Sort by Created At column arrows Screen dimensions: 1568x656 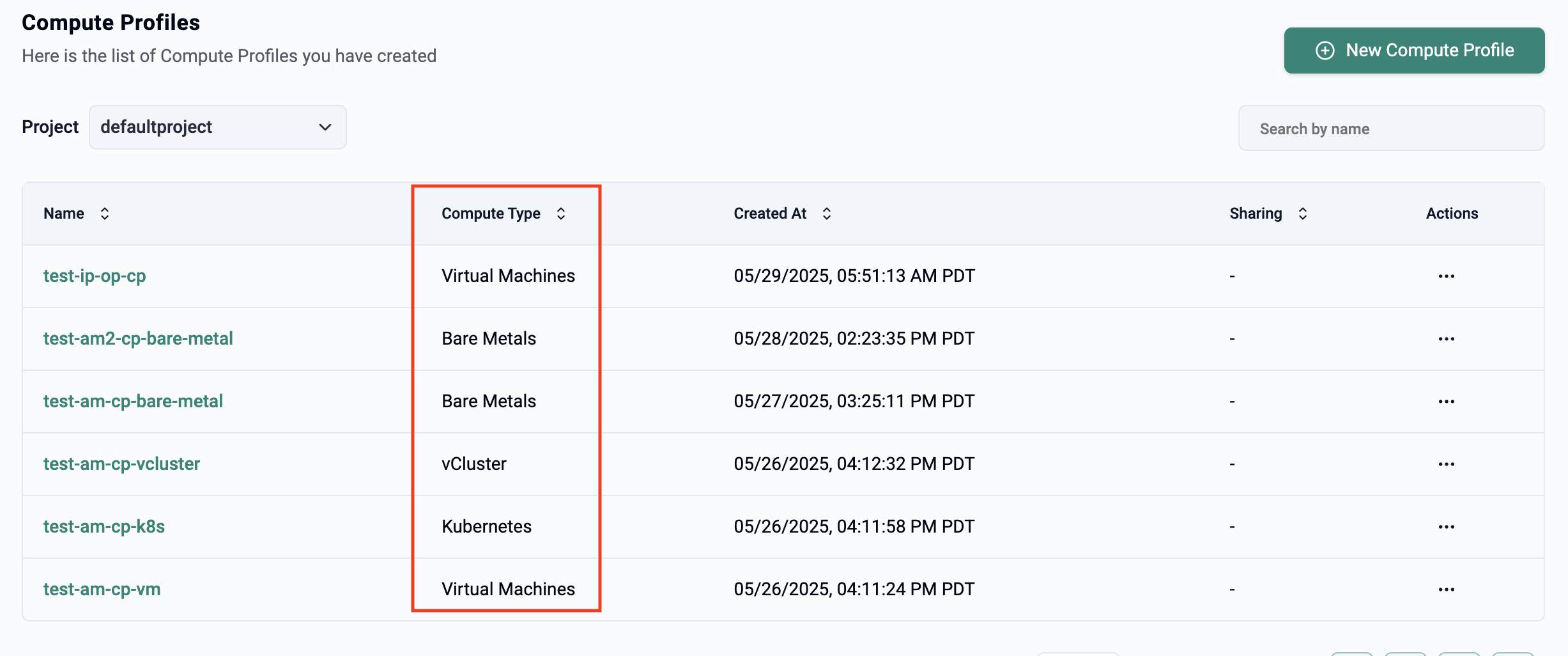pos(827,214)
